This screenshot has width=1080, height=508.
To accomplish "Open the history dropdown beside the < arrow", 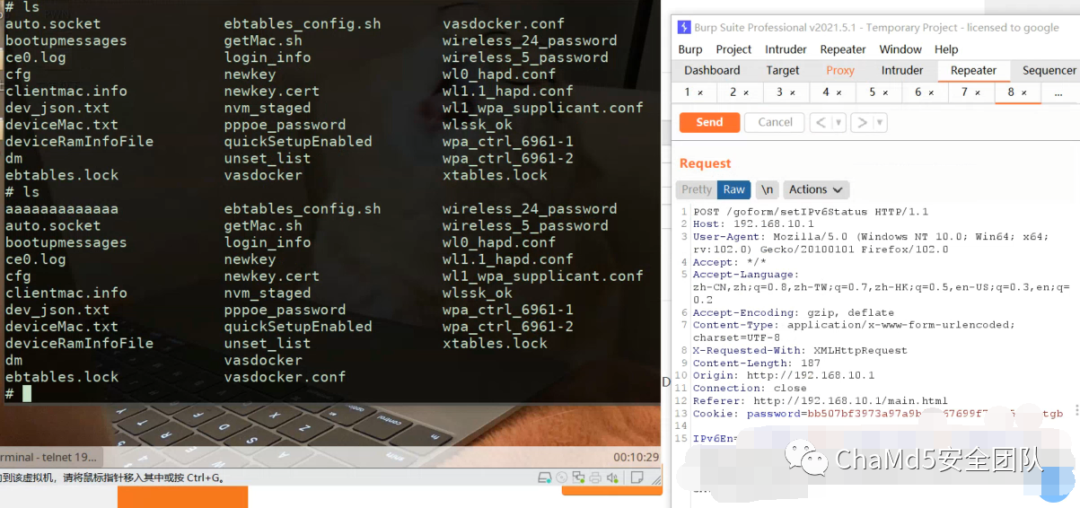I will [x=839, y=123].
